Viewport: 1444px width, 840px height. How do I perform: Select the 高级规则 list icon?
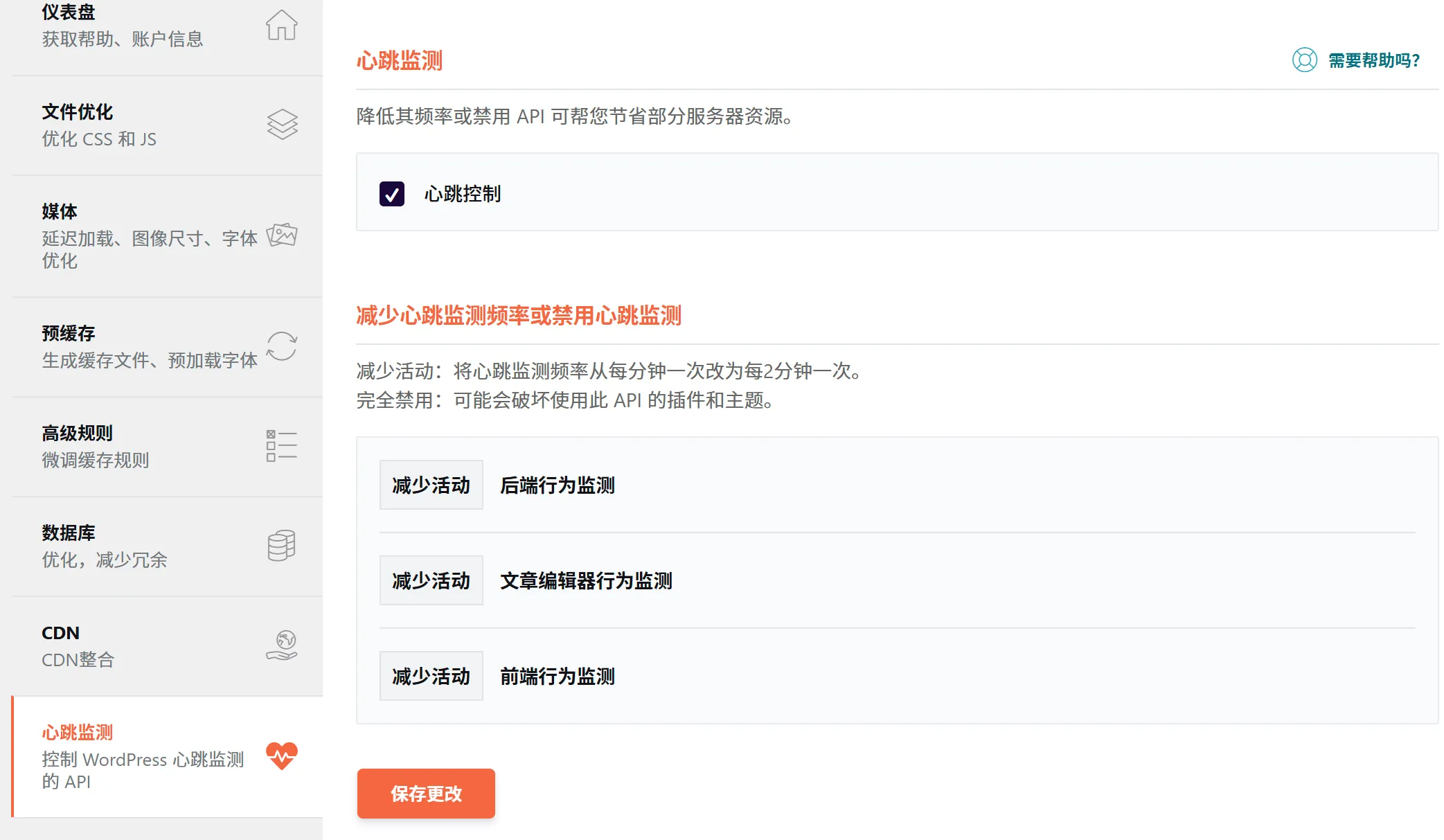point(281,446)
